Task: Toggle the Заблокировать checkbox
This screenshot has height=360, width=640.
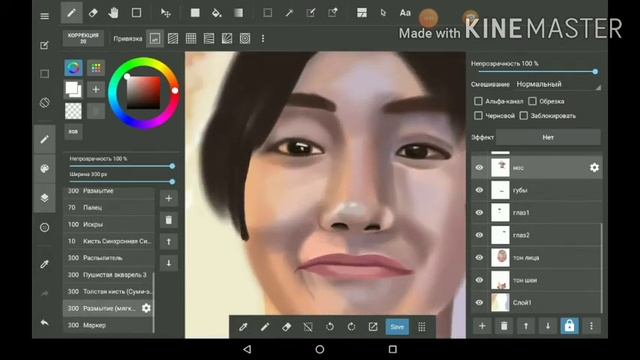Action: [x=524, y=116]
